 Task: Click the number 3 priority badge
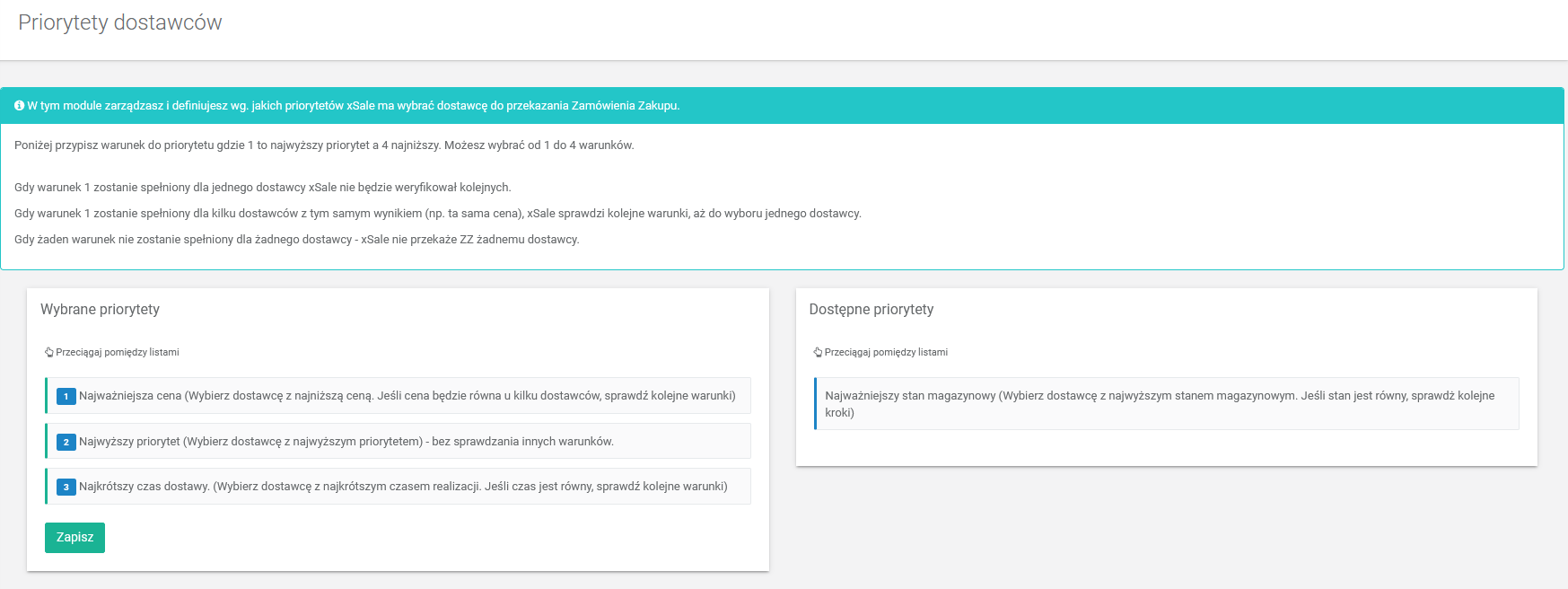coord(66,487)
